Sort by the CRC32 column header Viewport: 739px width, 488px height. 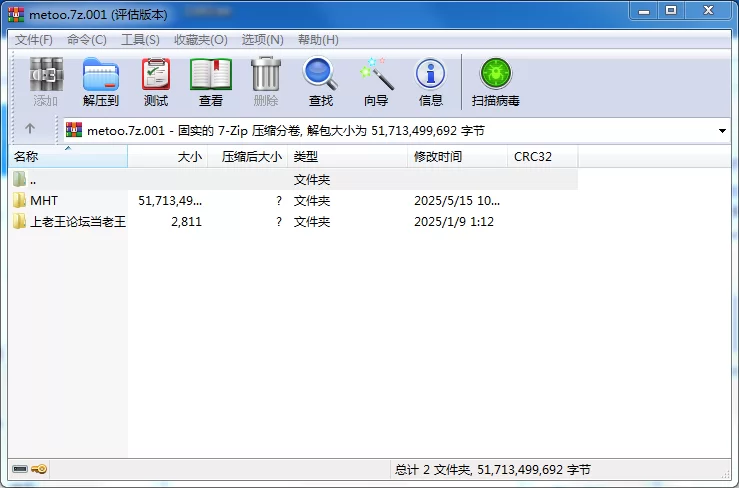click(x=542, y=157)
